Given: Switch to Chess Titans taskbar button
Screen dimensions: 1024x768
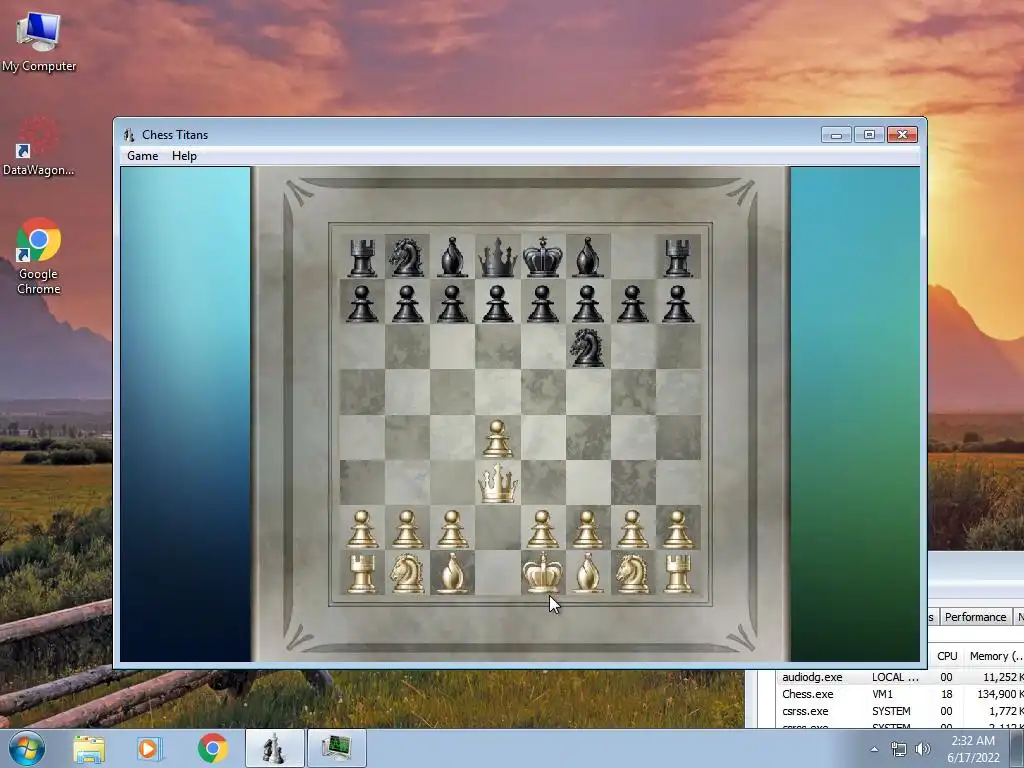Looking at the screenshot, I should click(275, 748).
